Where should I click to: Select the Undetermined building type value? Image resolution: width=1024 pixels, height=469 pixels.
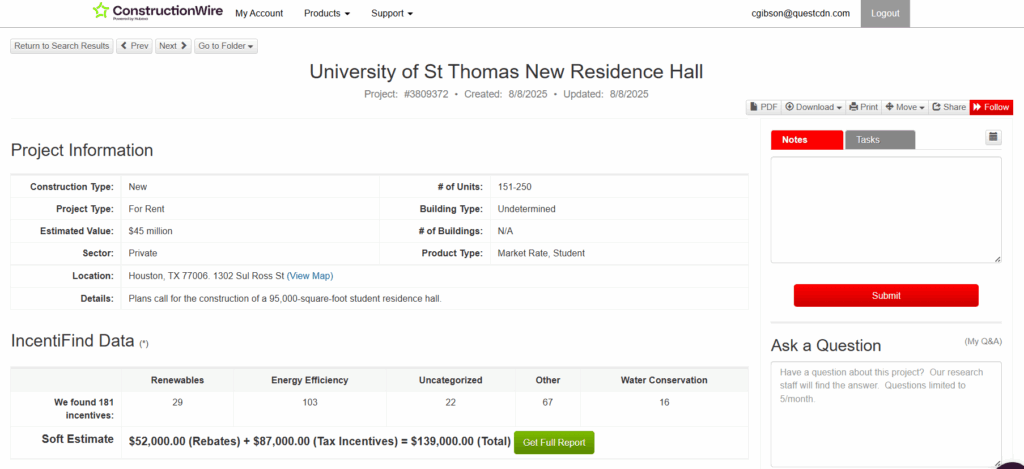point(526,209)
